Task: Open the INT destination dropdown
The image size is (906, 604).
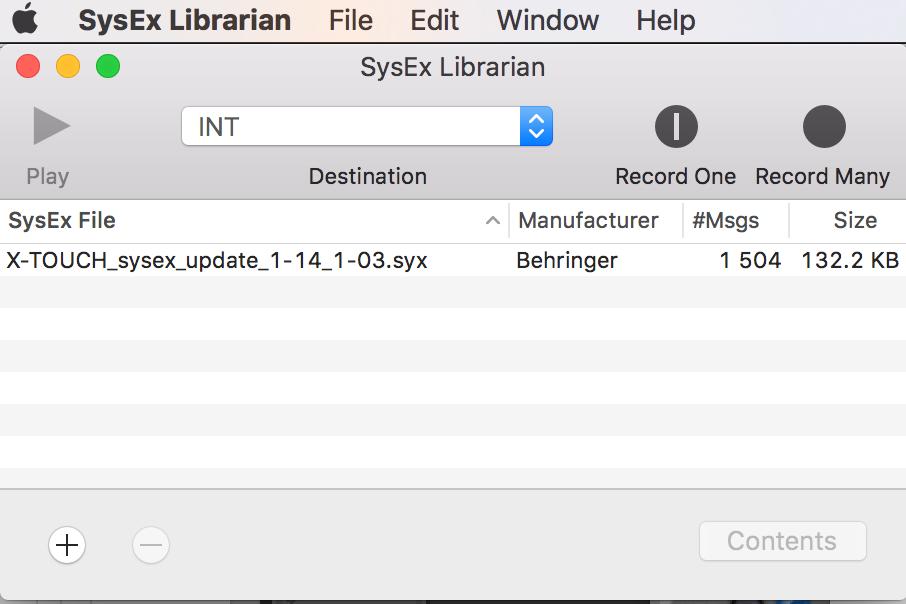Action: coord(367,126)
